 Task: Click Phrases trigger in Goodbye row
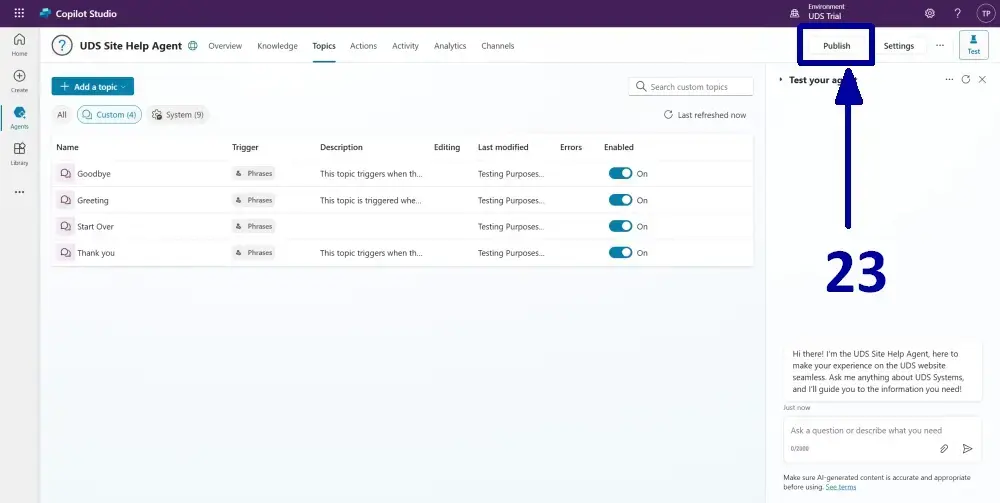click(254, 173)
